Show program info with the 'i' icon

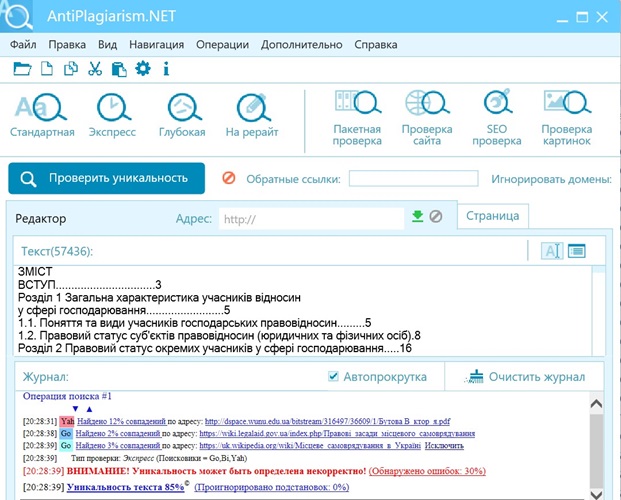(166, 69)
